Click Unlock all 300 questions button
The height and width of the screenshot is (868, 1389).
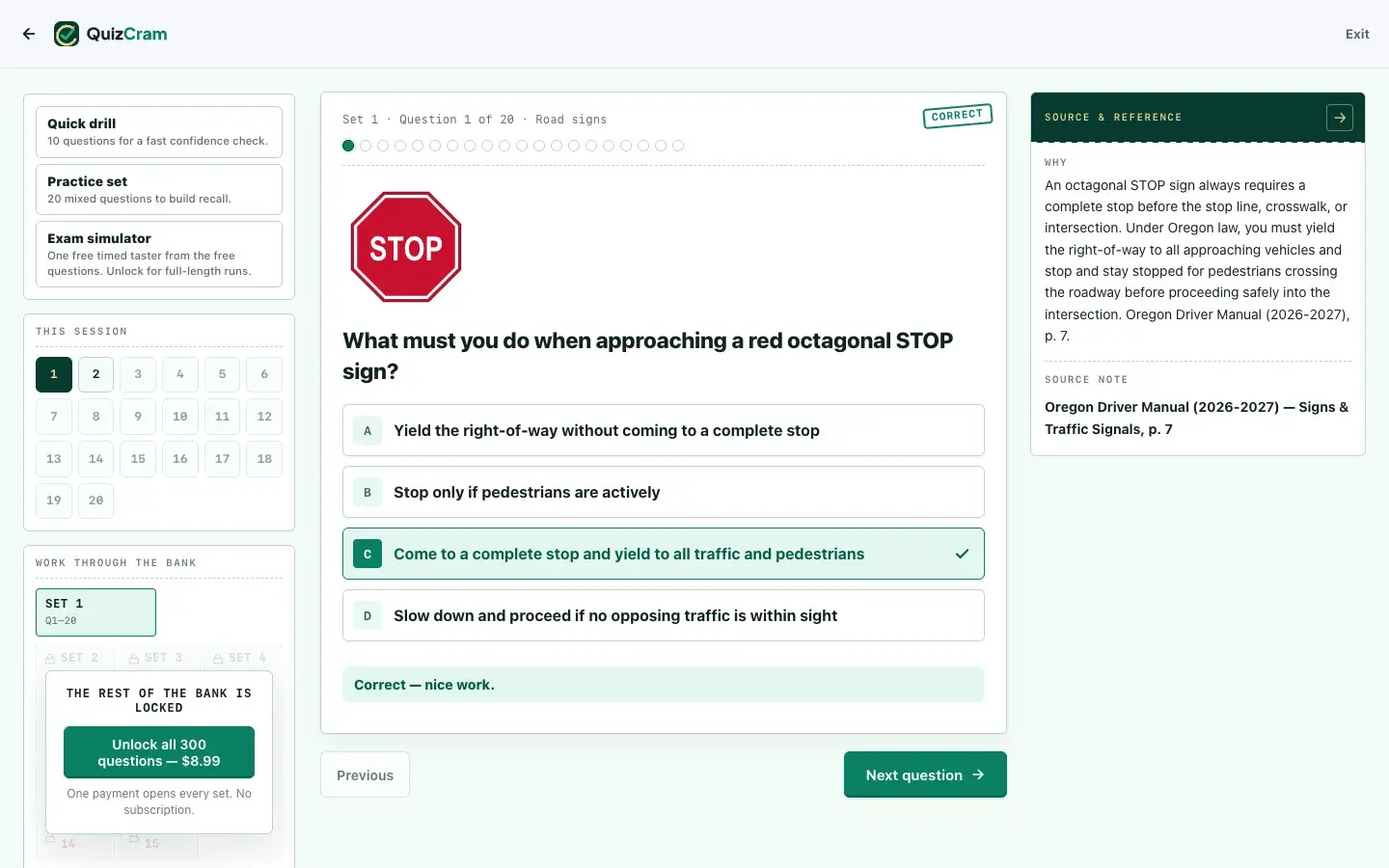click(x=159, y=752)
